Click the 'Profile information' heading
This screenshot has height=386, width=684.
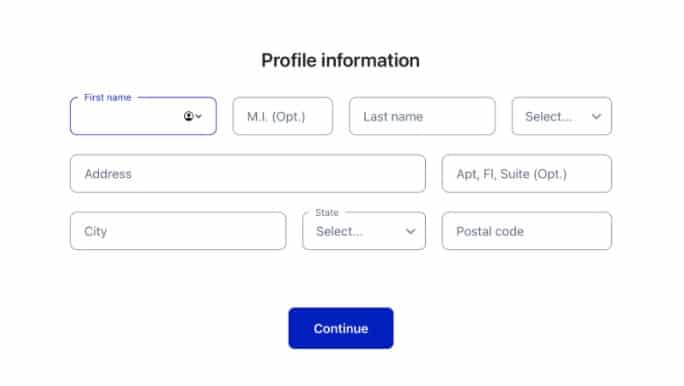pyautogui.click(x=341, y=60)
